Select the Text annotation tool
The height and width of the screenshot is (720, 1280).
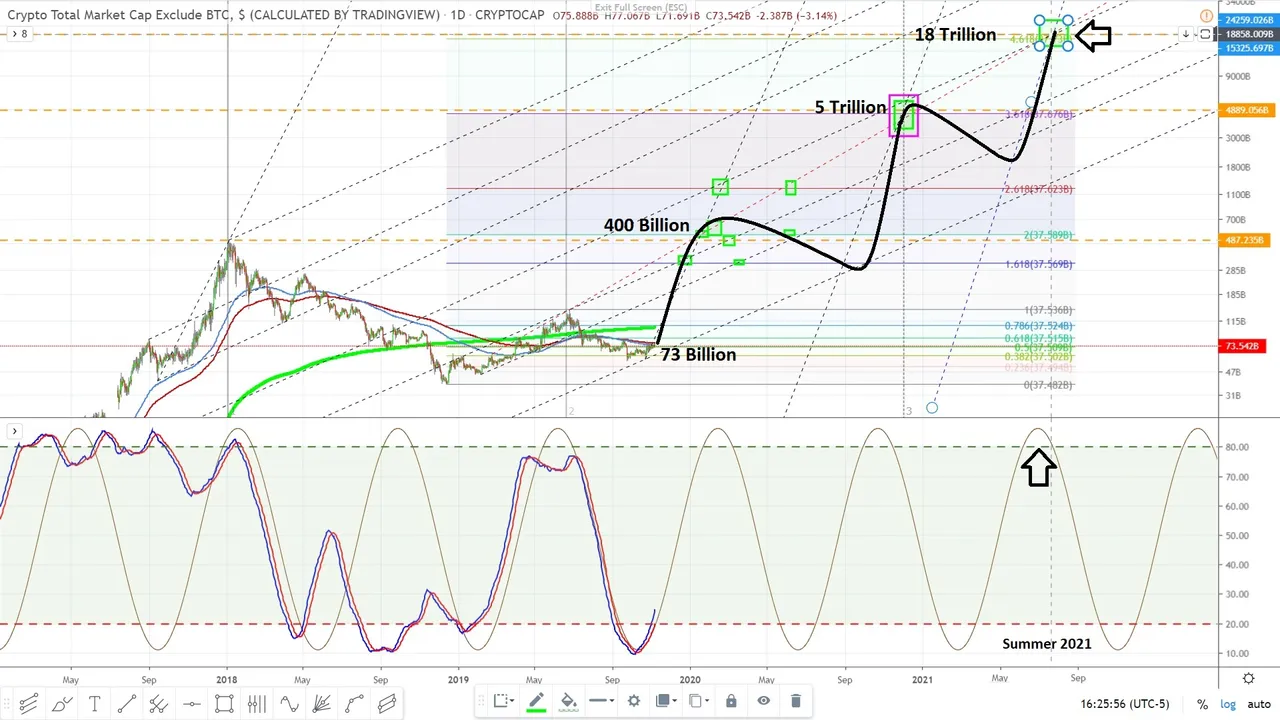click(x=94, y=703)
